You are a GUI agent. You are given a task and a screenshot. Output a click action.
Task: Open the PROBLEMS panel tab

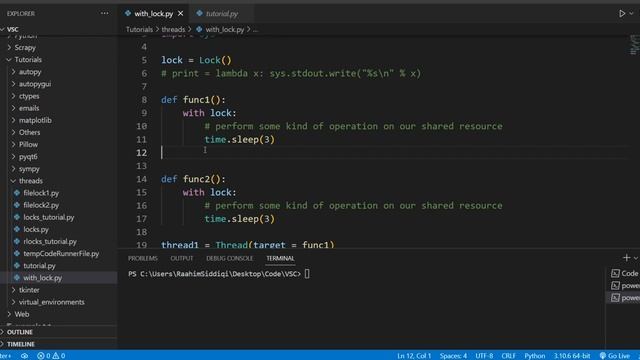(142, 258)
